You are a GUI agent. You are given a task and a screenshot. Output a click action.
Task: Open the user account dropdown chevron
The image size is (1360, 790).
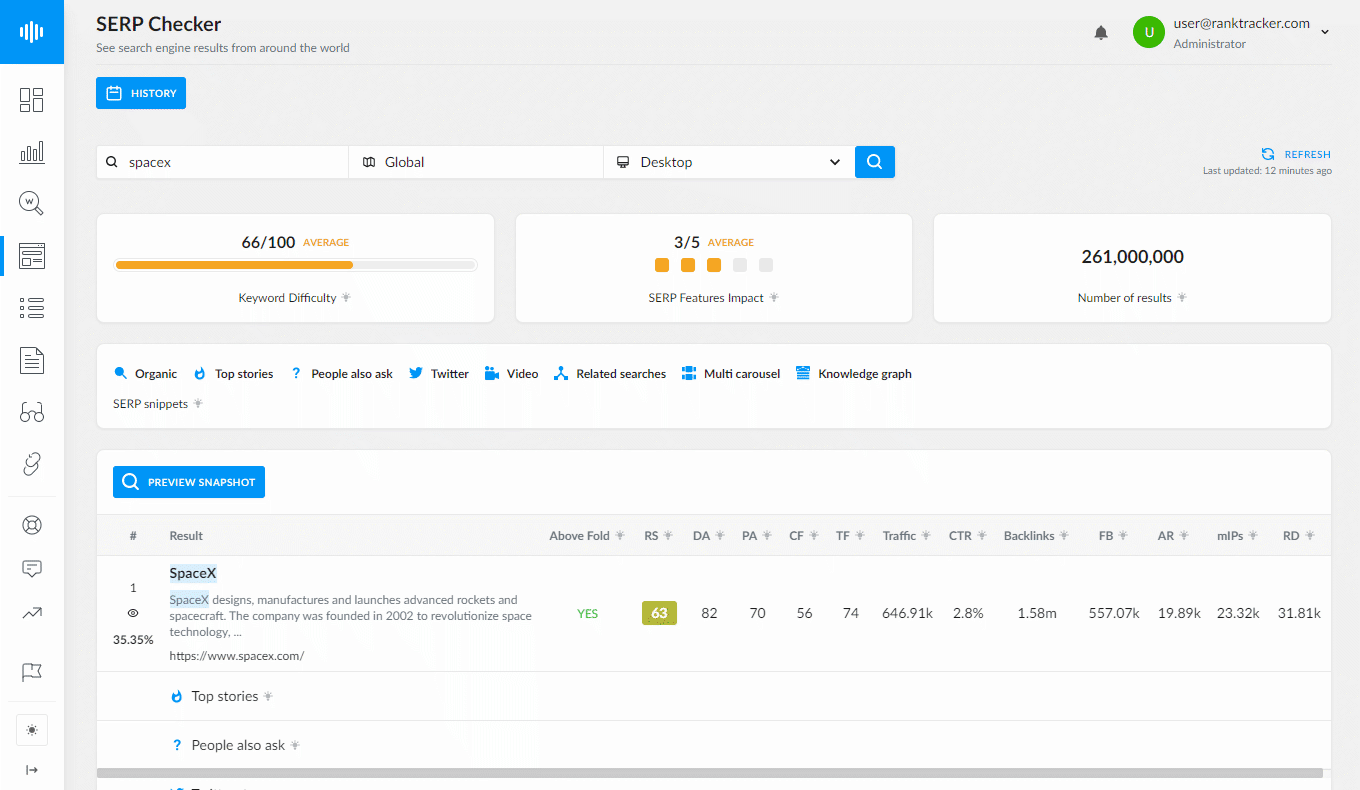point(1325,32)
